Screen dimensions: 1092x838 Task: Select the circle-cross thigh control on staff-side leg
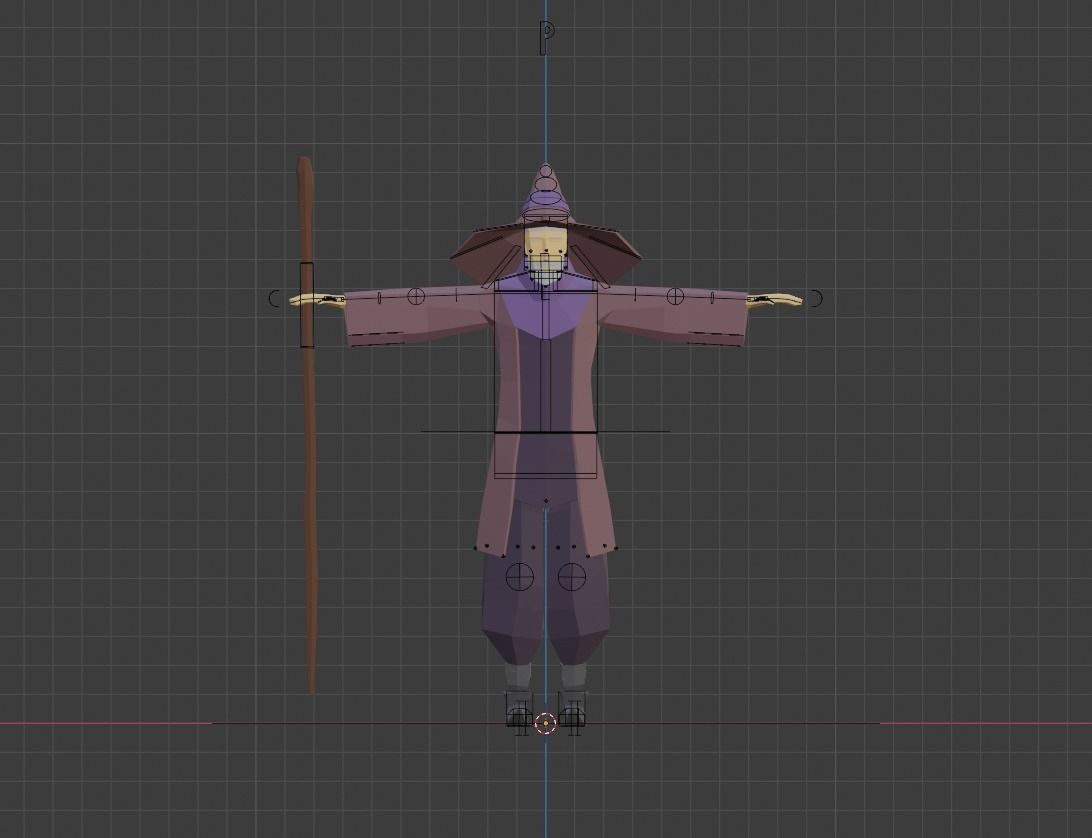[x=519, y=577]
